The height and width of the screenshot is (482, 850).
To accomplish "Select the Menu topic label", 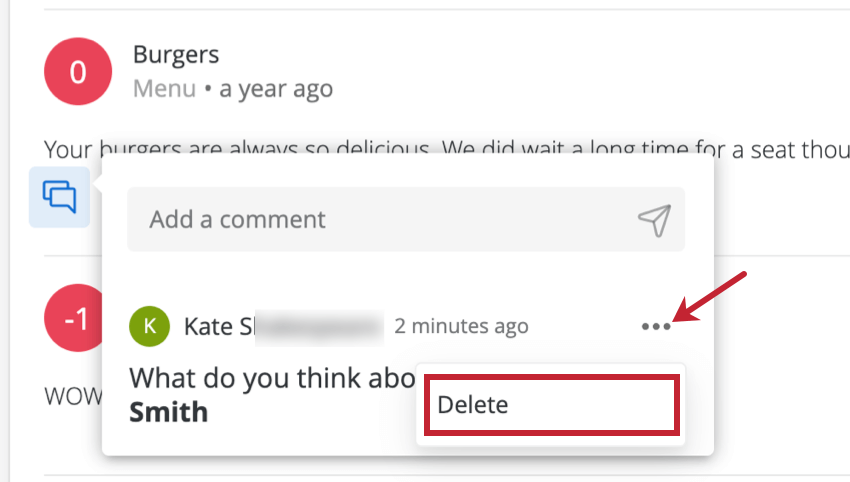I will pyautogui.click(x=164, y=89).
